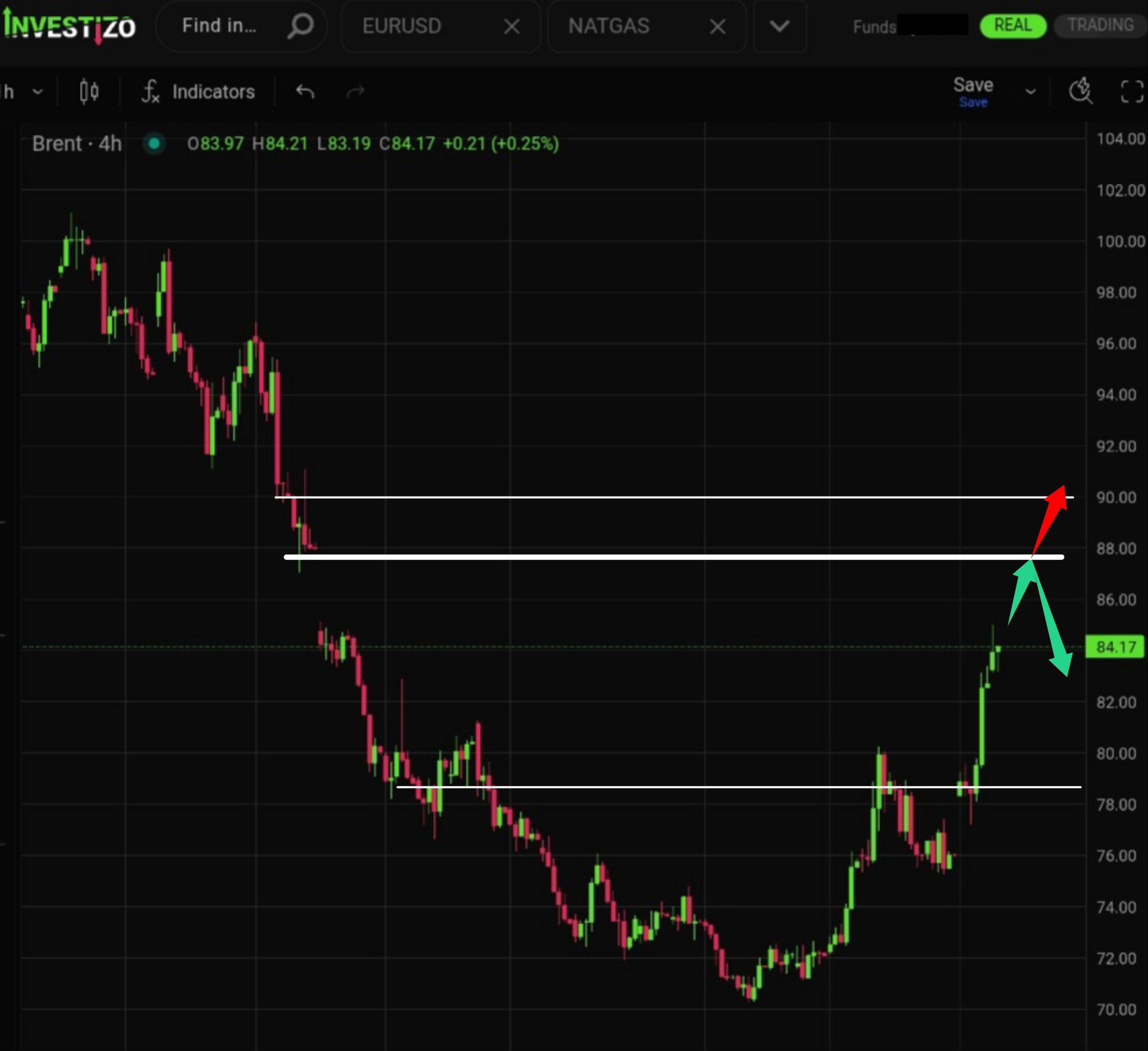
Task: Click the C84.17 close value
Action: pyautogui.click(x=407, y=143)
